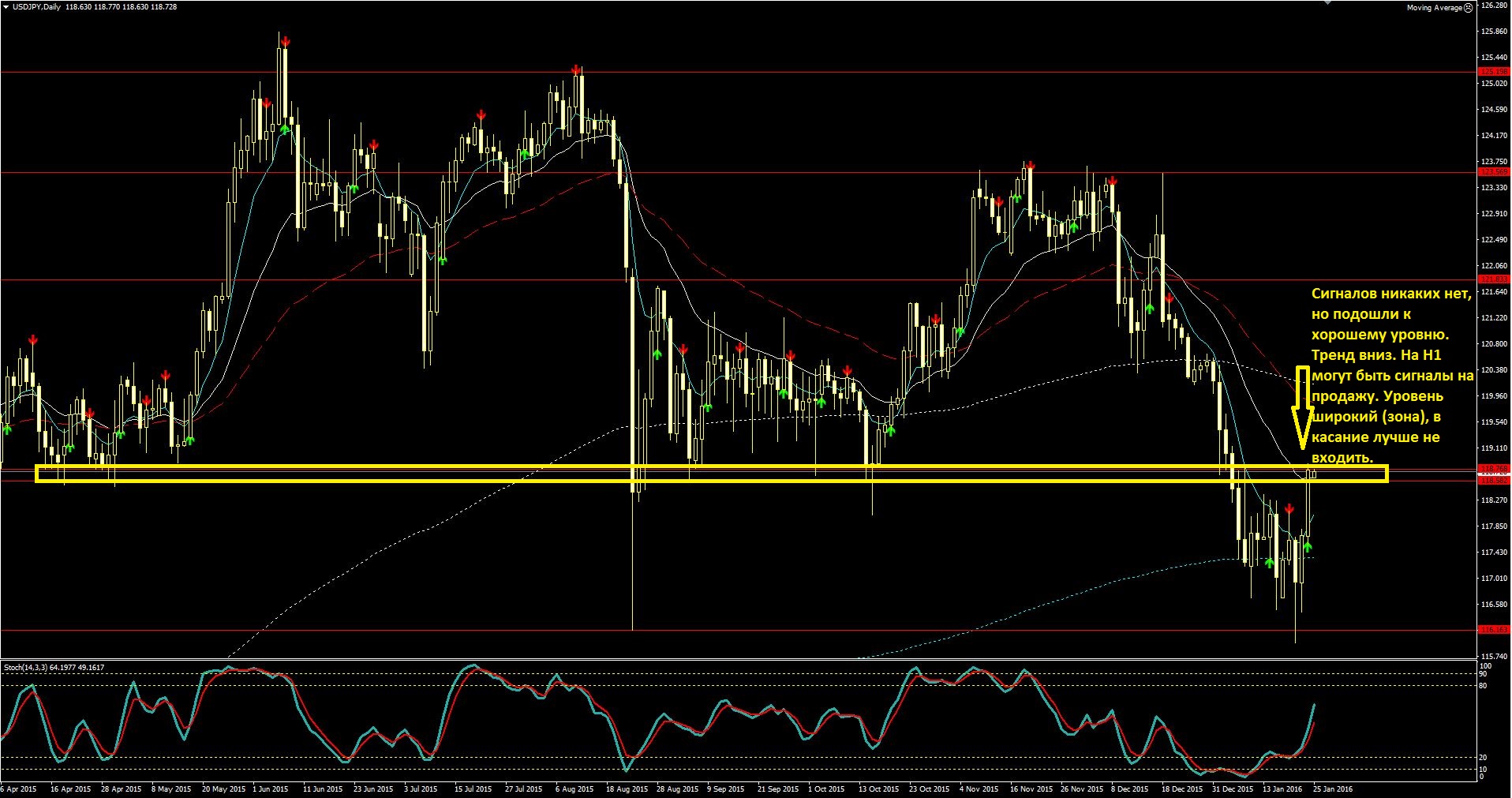Click the red level label 125.198

pyautogui.click(x=1494, y=72)
